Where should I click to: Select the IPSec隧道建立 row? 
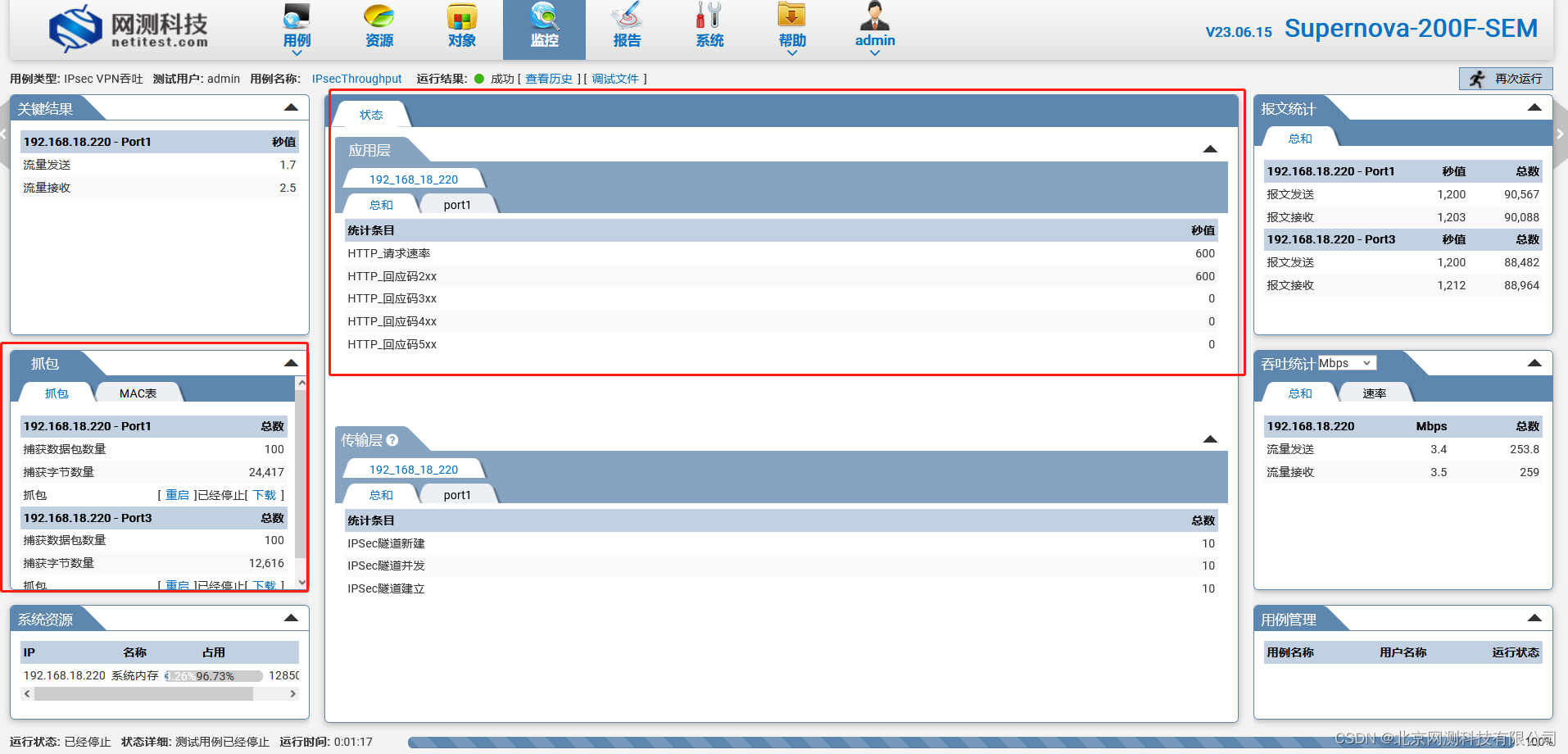[x=782, y=588]
